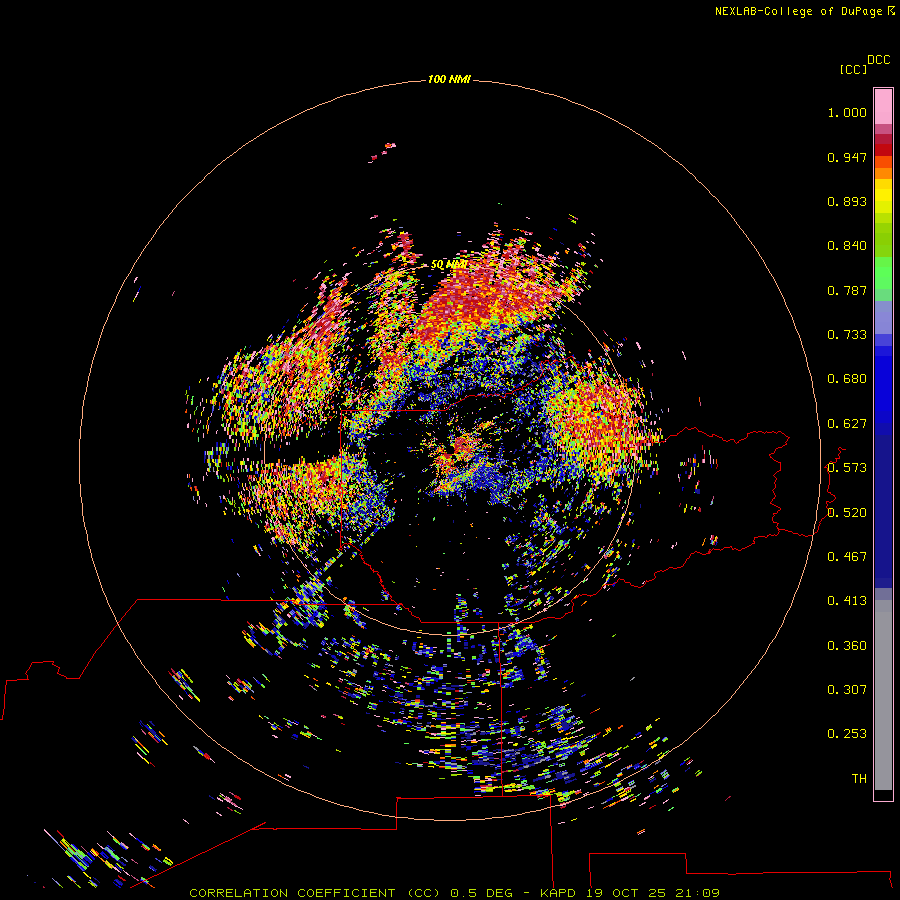Click the 0.520 legend value
900x900 pixels.
coord(847,513)
